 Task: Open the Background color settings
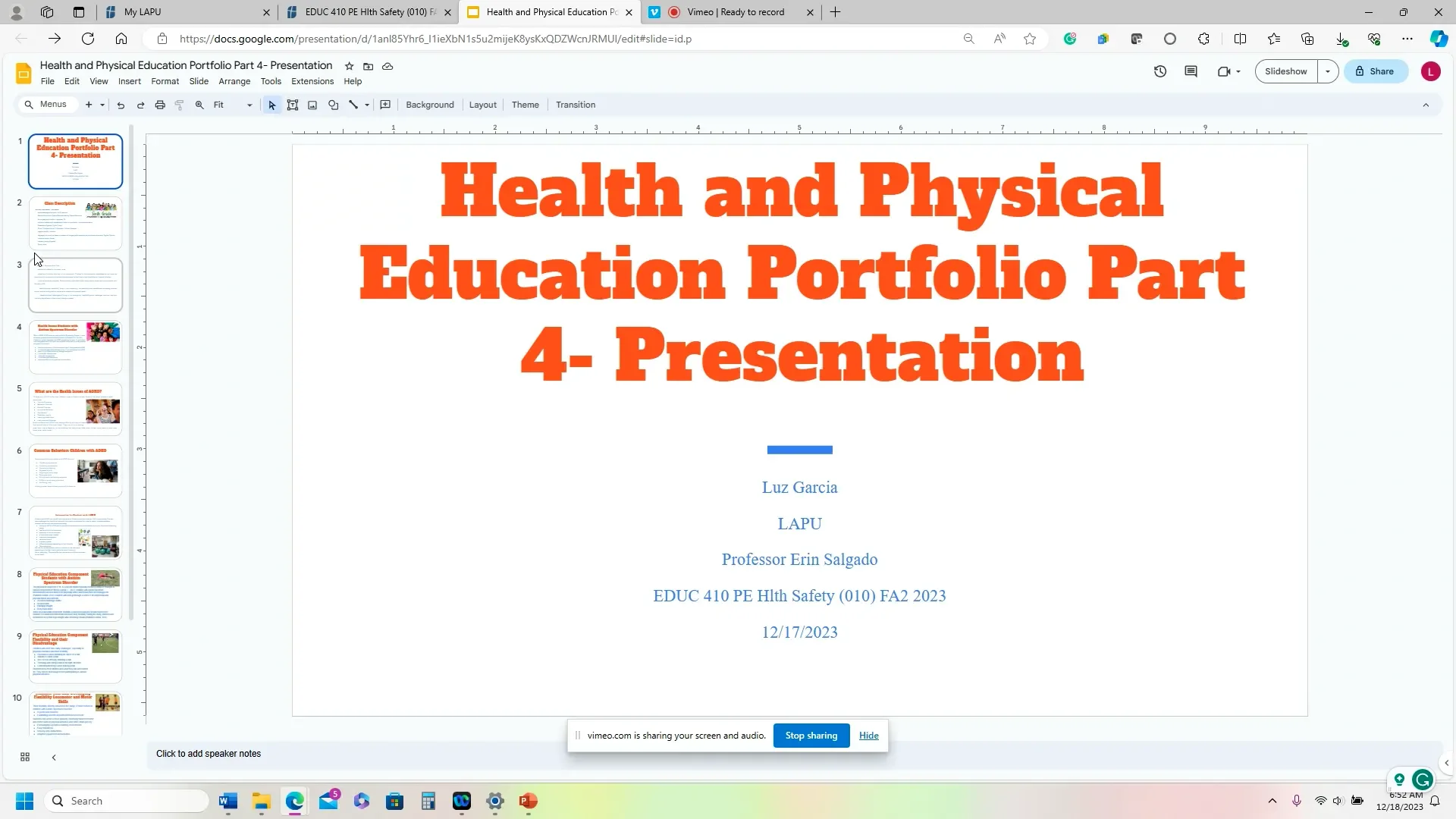429,105
